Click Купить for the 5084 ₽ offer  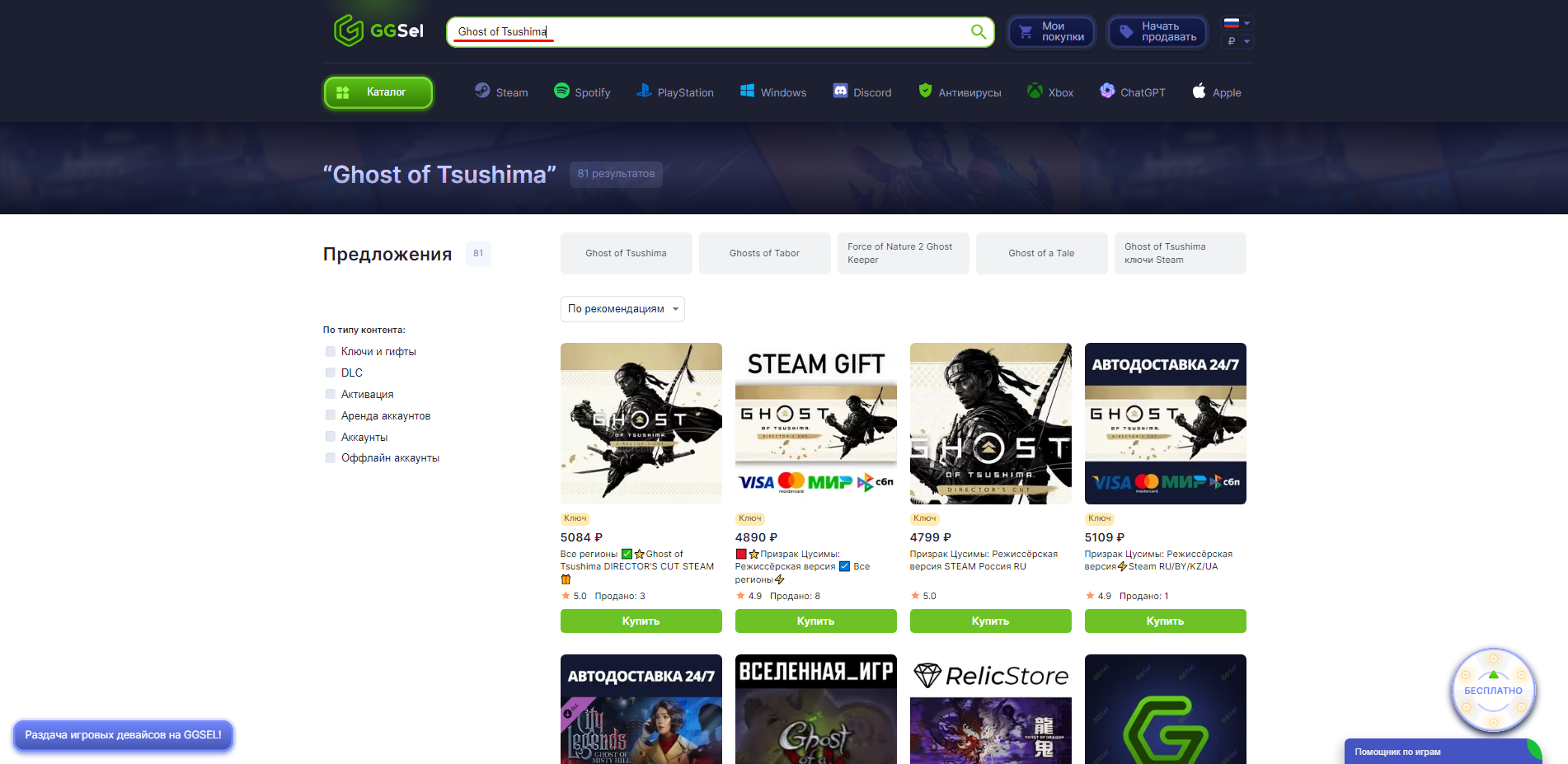point(641,621)
